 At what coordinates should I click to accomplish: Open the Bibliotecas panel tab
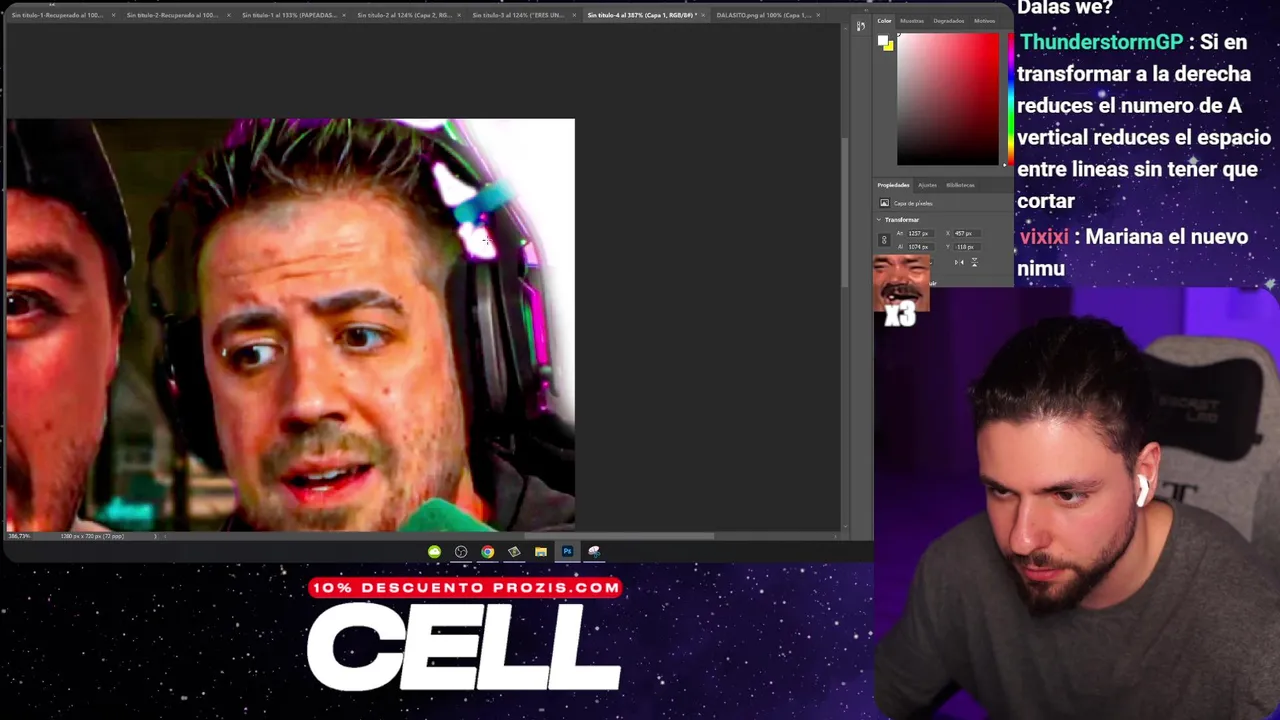[x=960, y=185]
